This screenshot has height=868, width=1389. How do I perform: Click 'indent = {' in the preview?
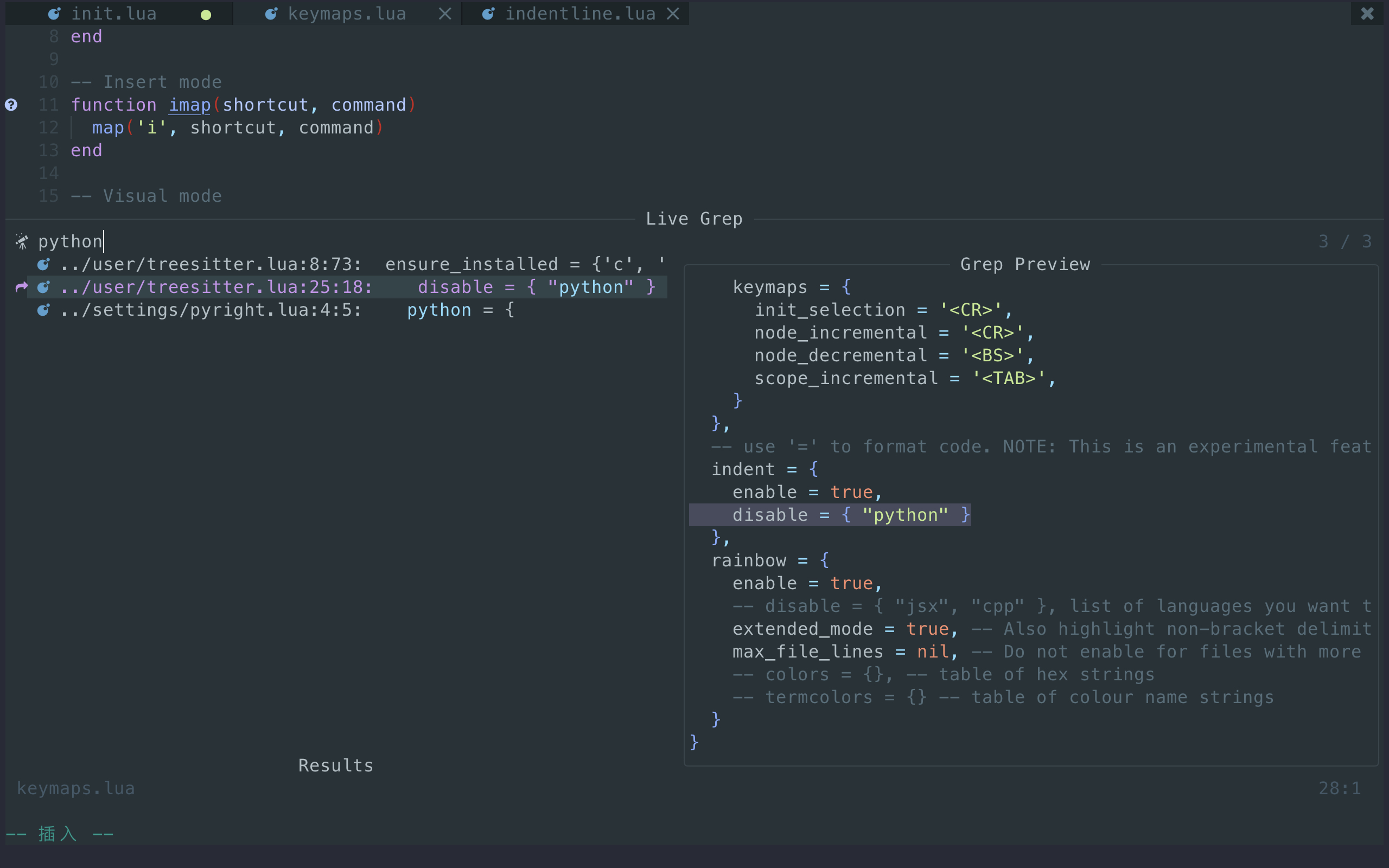765,469
